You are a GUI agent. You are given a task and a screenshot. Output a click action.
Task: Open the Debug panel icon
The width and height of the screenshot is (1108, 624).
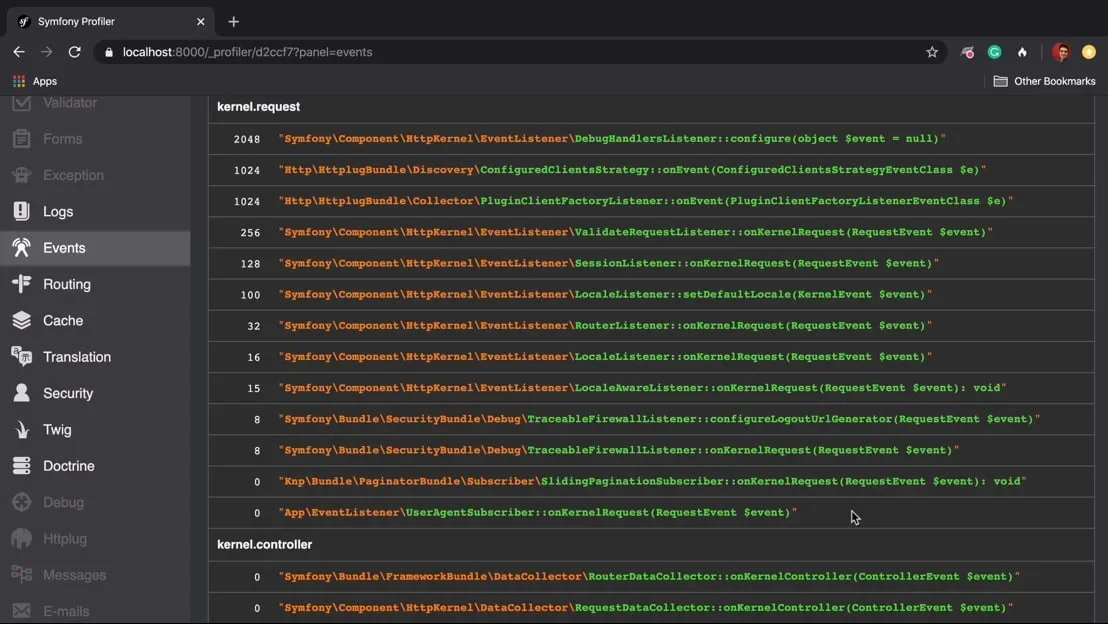tap(21, 502)
